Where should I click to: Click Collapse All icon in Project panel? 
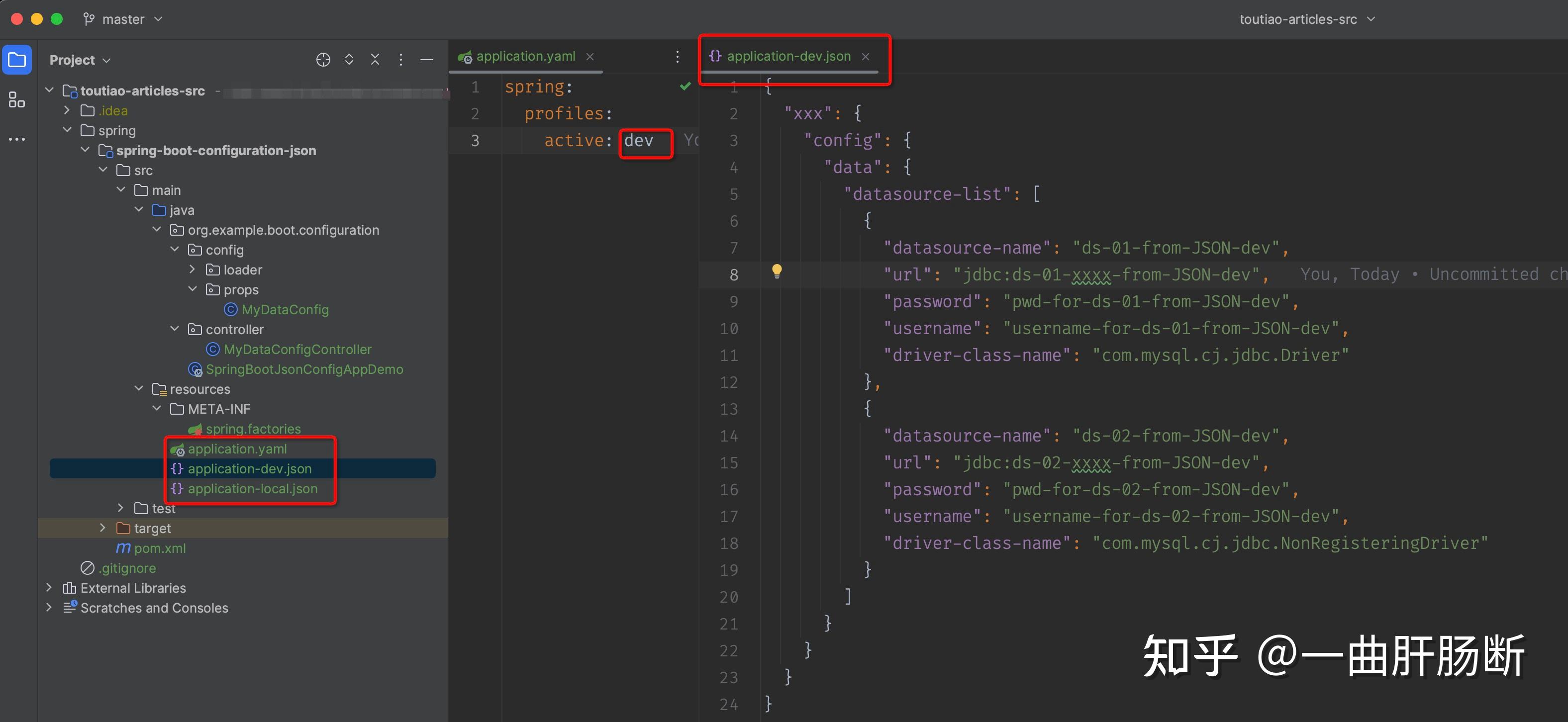pos(375,60)
